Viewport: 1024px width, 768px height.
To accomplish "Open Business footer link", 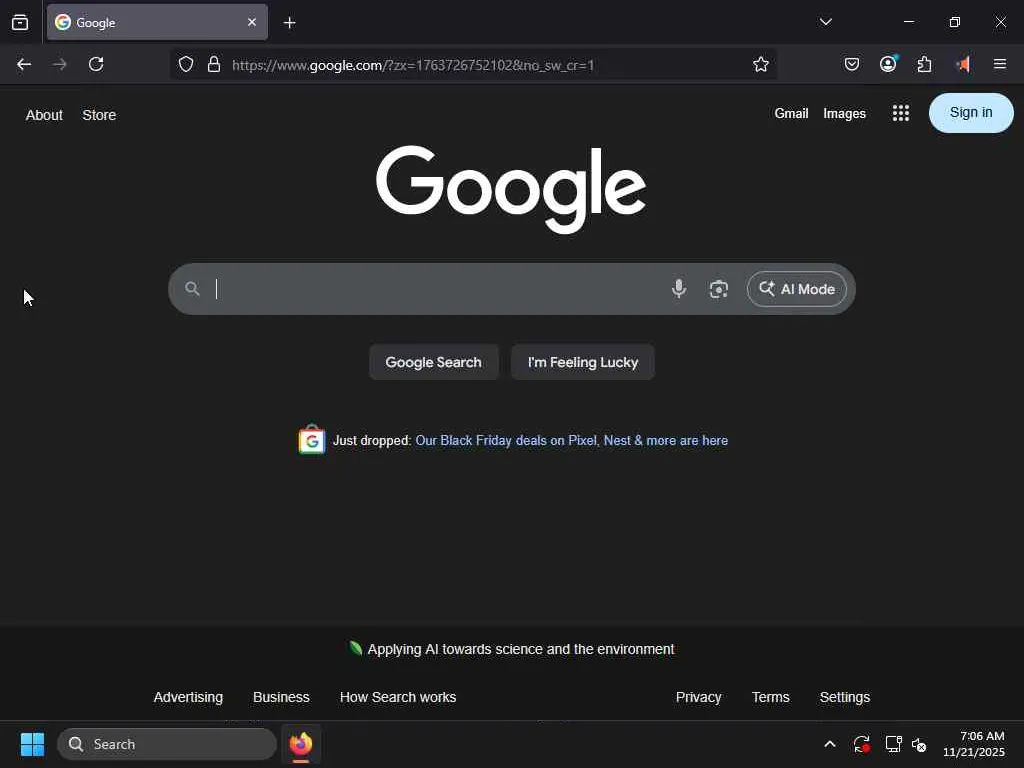I will pyautogui.click(x=281, y=697).
